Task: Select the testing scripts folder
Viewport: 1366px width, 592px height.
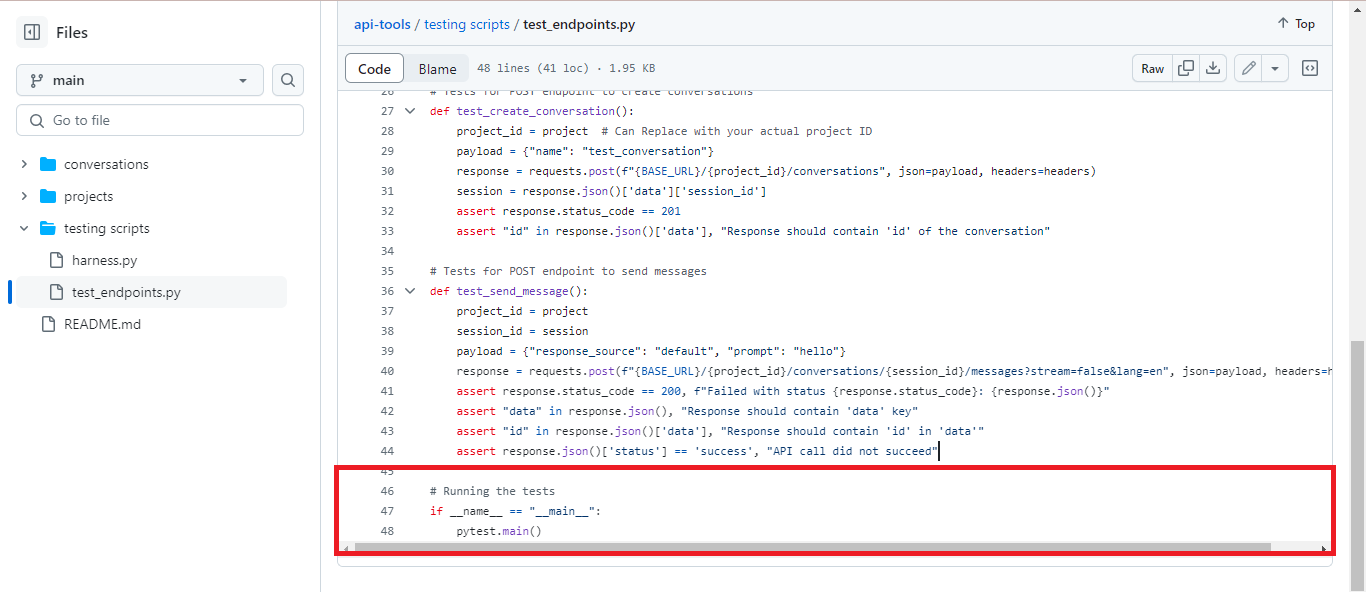Action: [x=107, y=228]
